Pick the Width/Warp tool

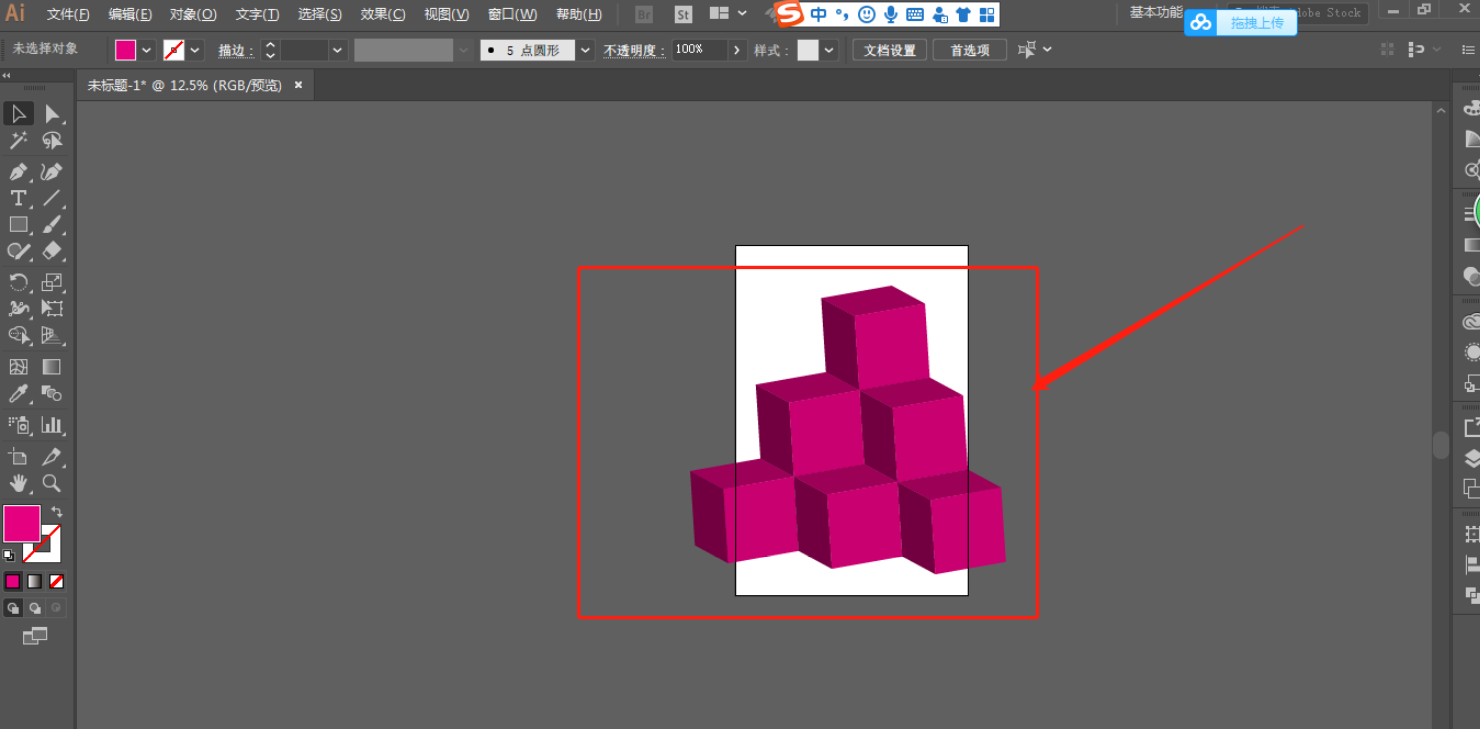click(18, 309)
